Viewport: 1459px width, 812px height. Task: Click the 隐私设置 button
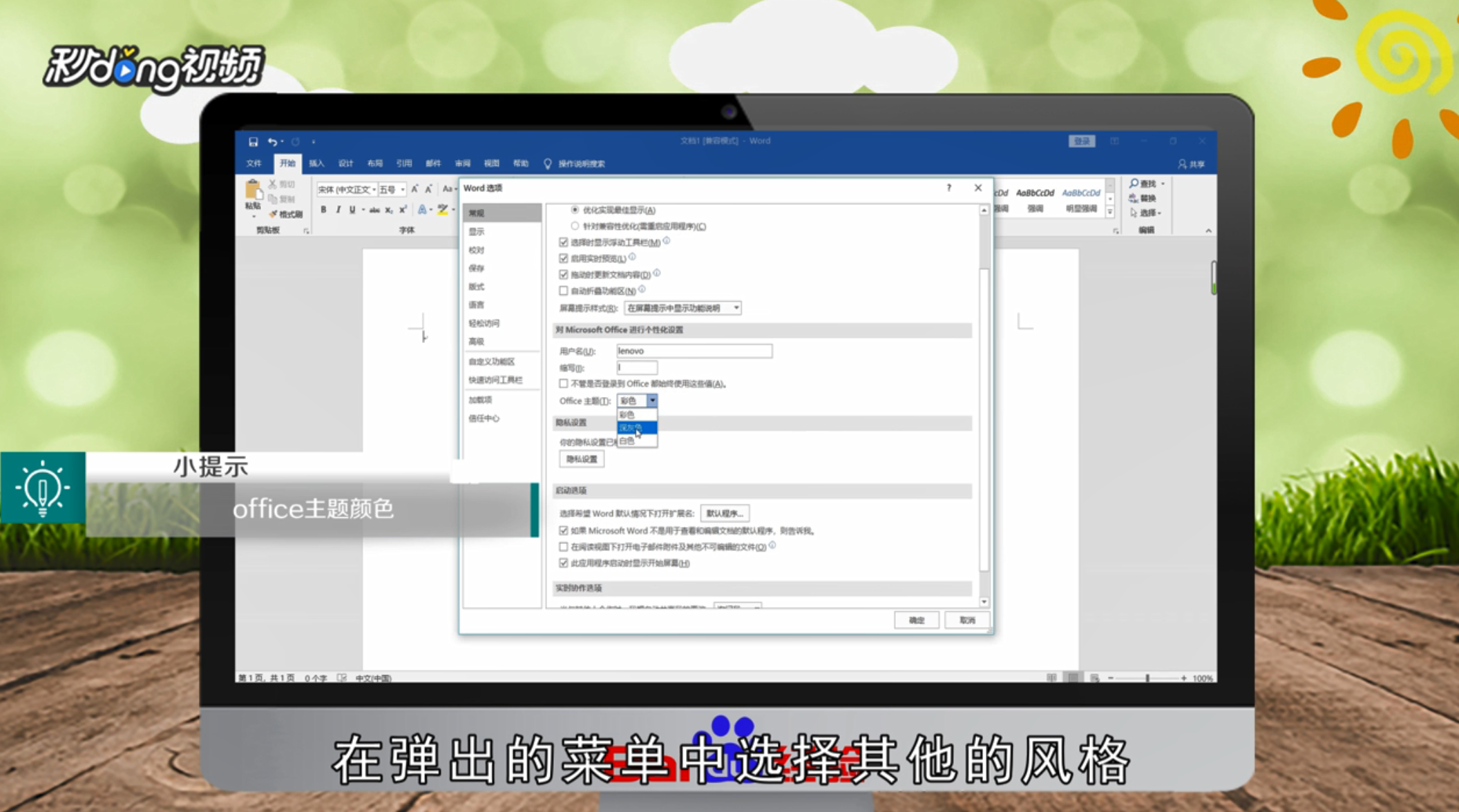582,459
